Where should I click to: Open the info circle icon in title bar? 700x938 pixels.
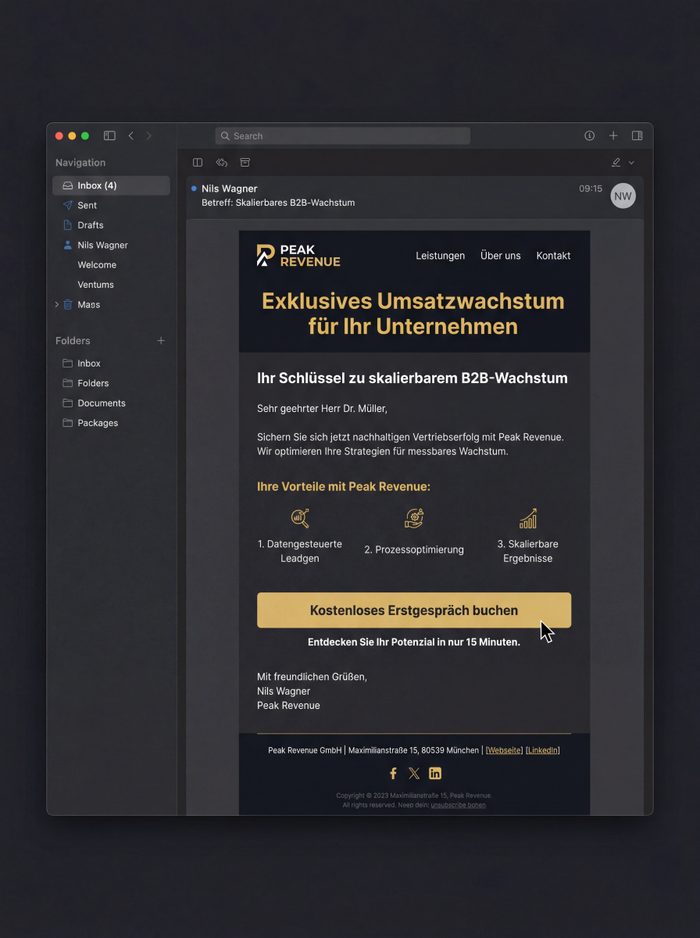589,136
